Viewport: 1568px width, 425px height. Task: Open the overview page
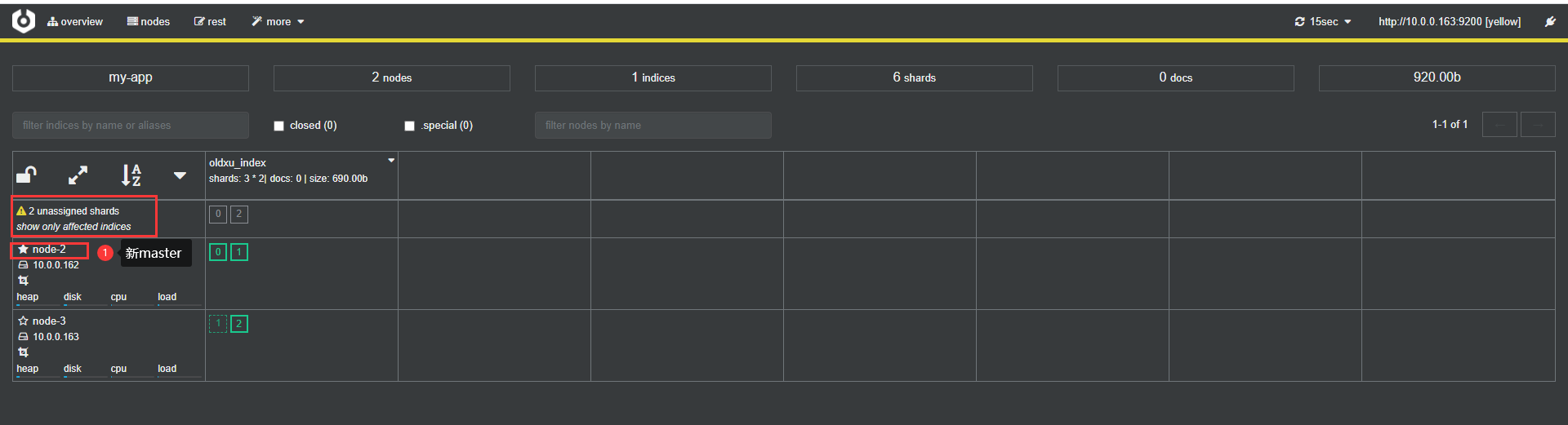click(75, 22)
